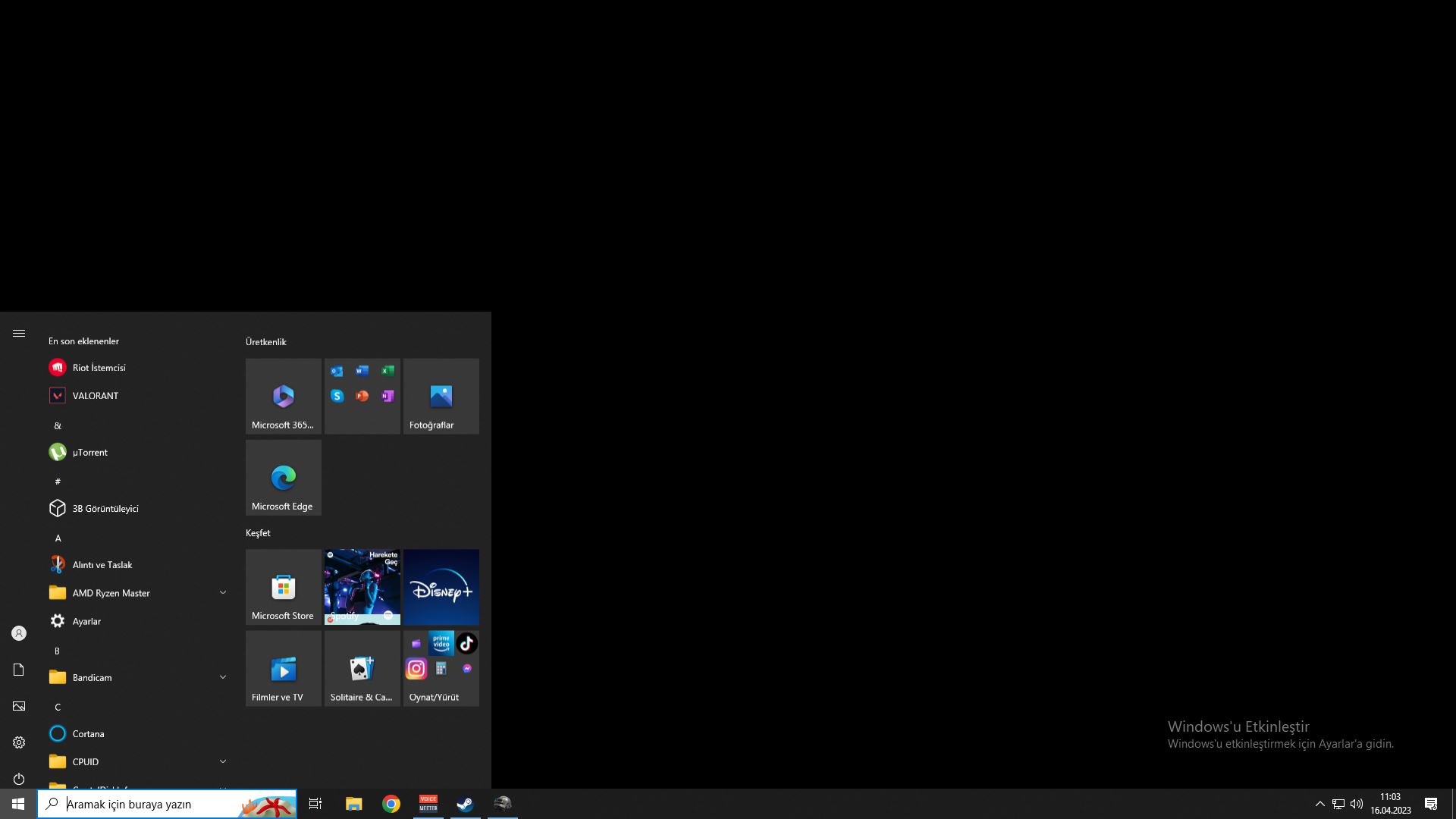
Task: Open the network status tray icon
Action: pyautogui.click(x=1338, y=804)
